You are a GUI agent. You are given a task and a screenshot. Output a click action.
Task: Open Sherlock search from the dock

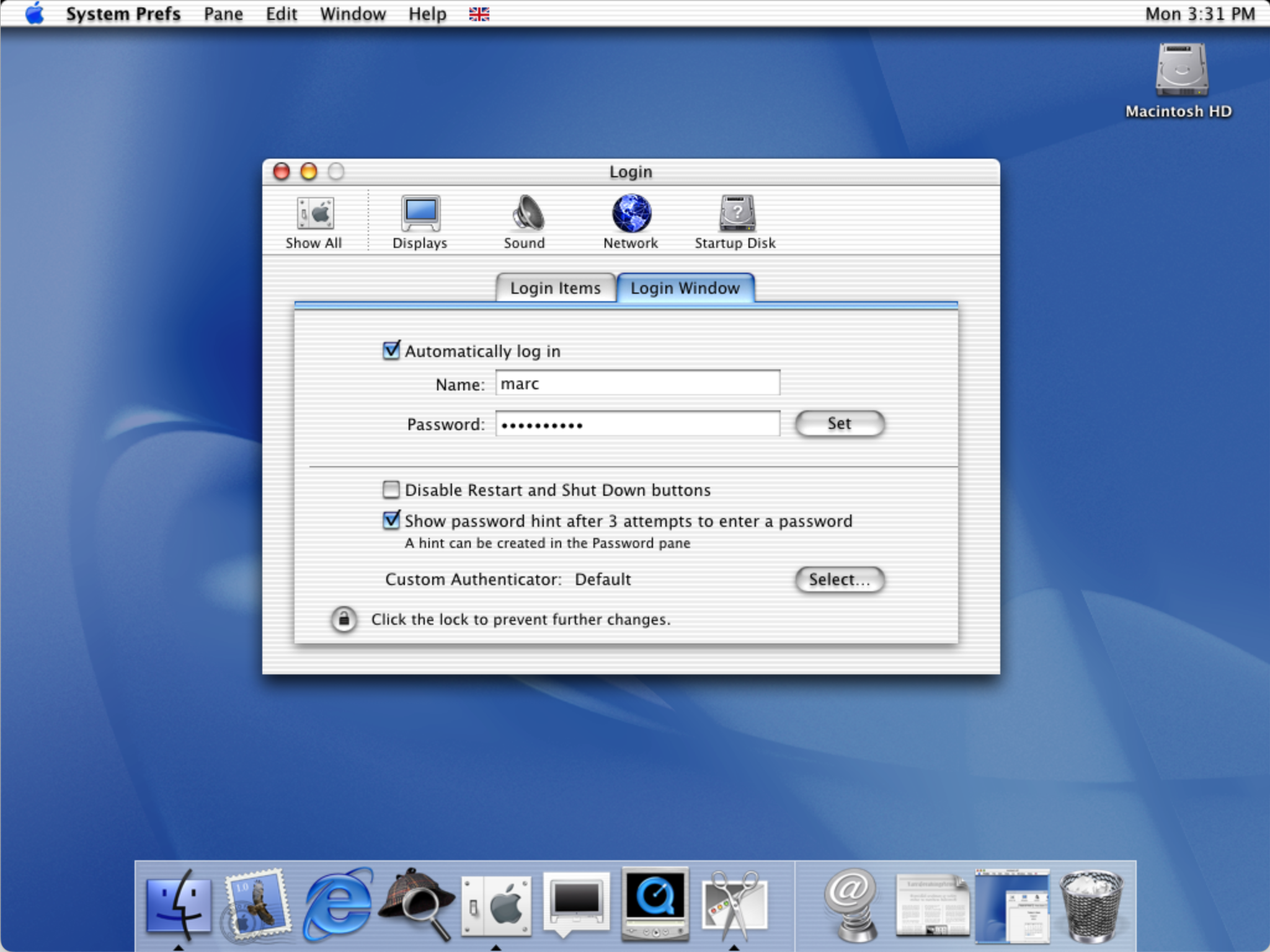[x=416, y=905]
